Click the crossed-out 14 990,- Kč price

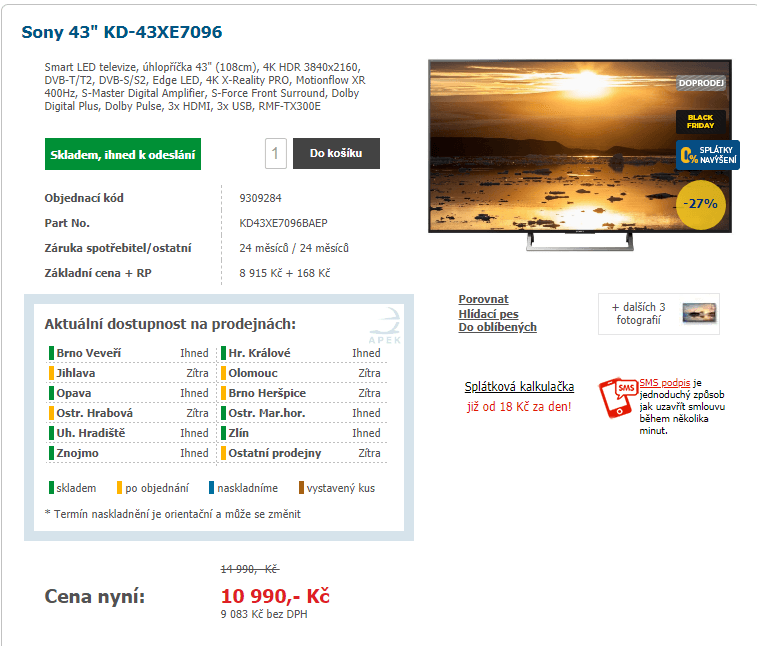coord(250,569)
